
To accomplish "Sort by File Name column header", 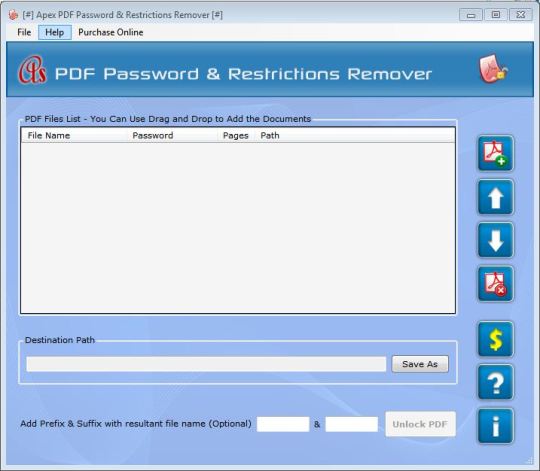I will coord(75,136).
